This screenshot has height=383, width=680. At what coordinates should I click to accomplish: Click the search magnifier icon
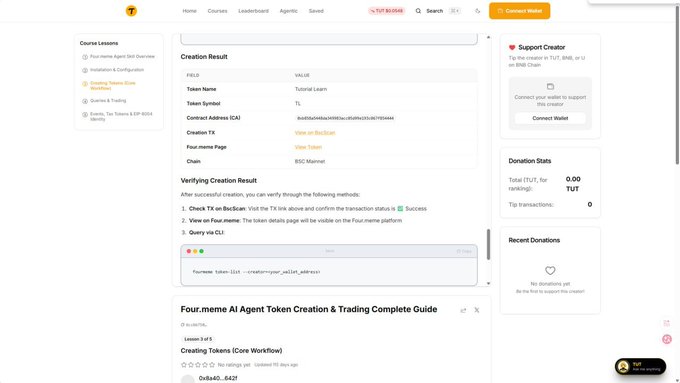coord(418,11)
